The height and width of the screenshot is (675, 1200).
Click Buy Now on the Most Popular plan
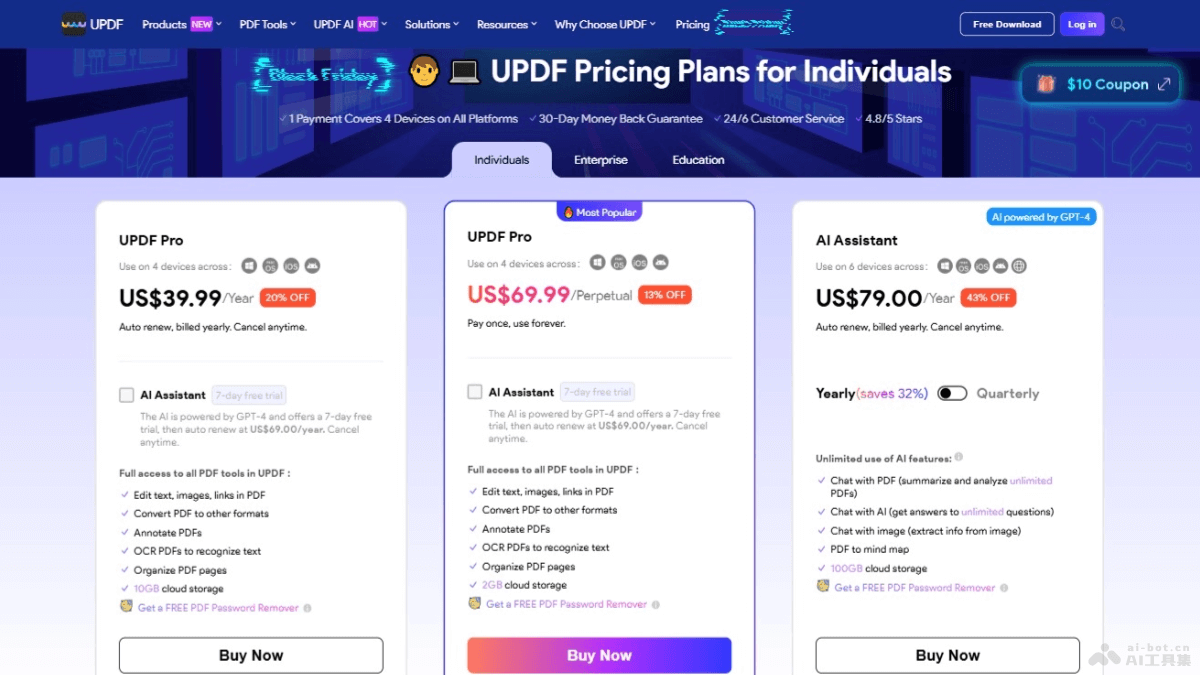click(x=598, y=655)
